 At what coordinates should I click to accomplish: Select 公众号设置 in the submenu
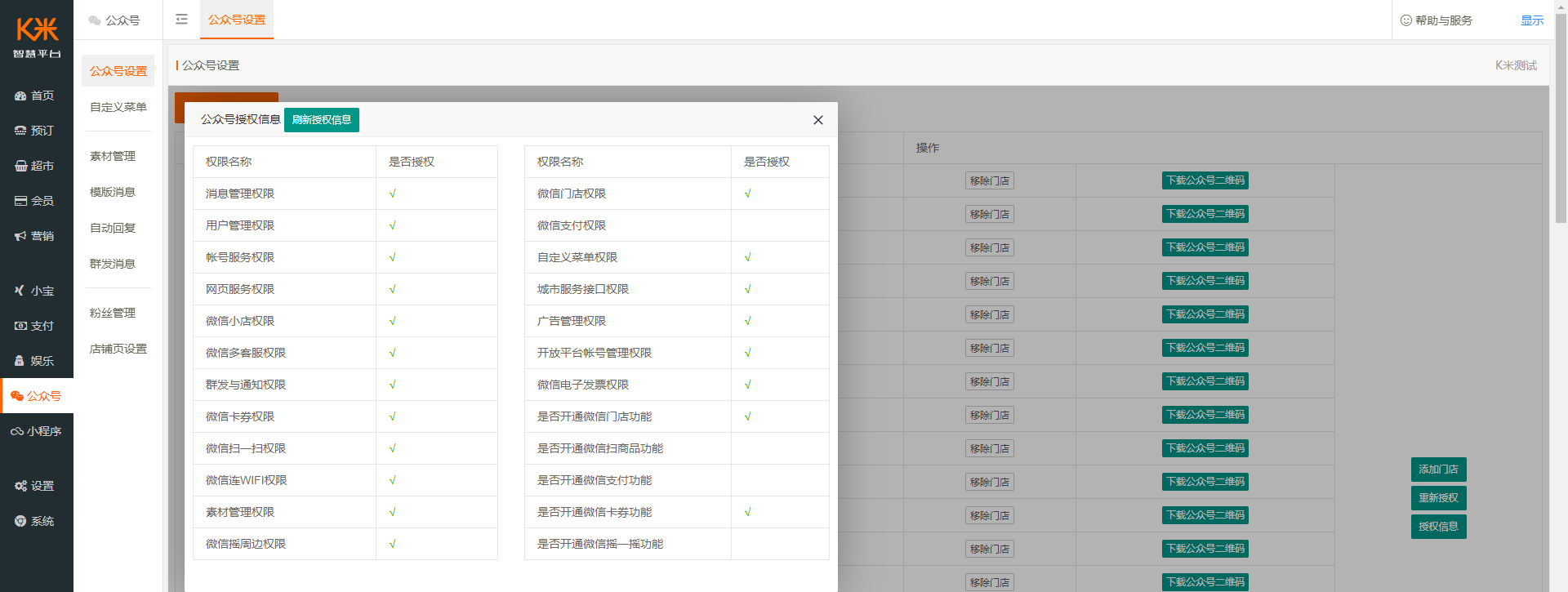tap(118, 71)
